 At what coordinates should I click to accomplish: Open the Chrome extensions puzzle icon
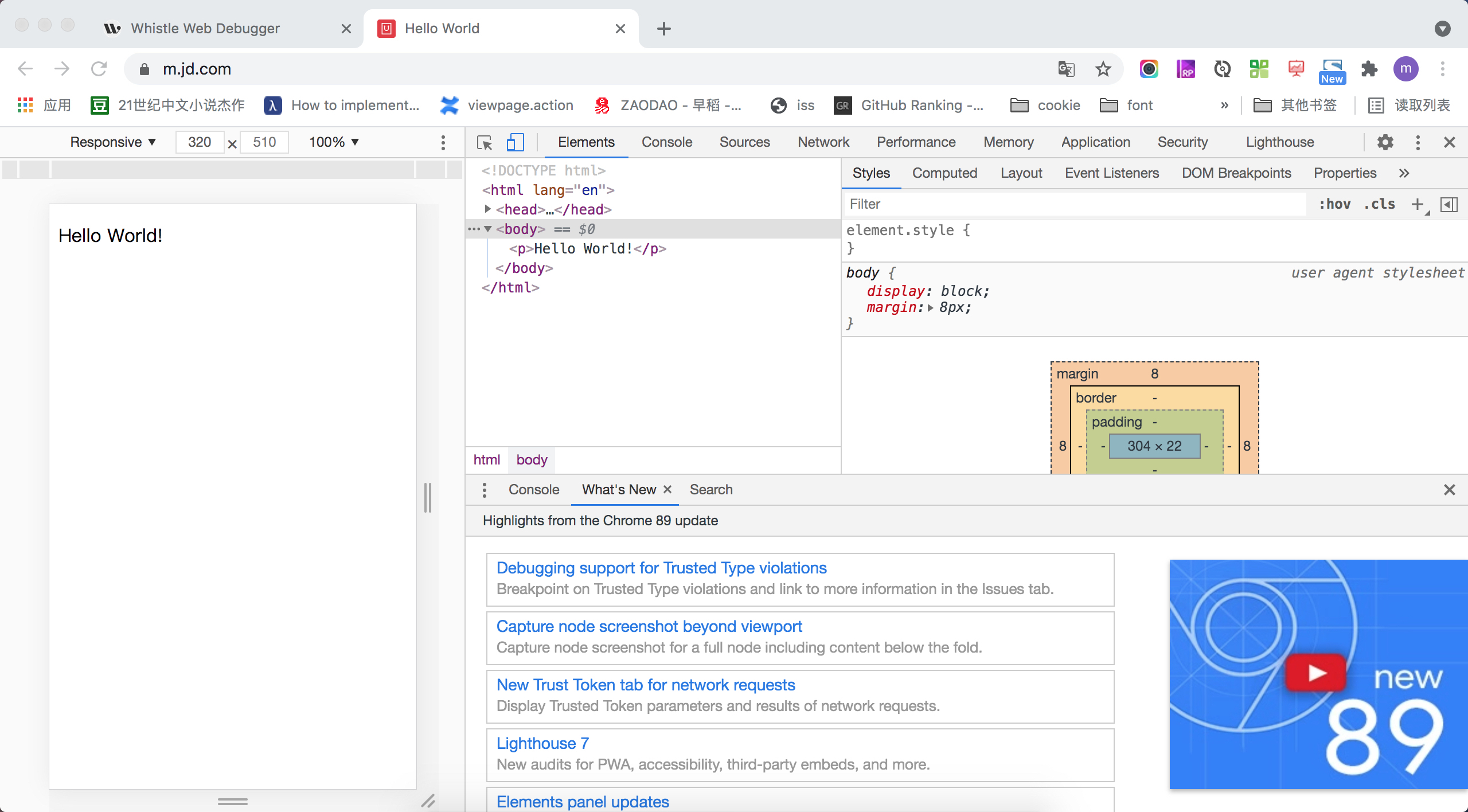click(1369, 69)
